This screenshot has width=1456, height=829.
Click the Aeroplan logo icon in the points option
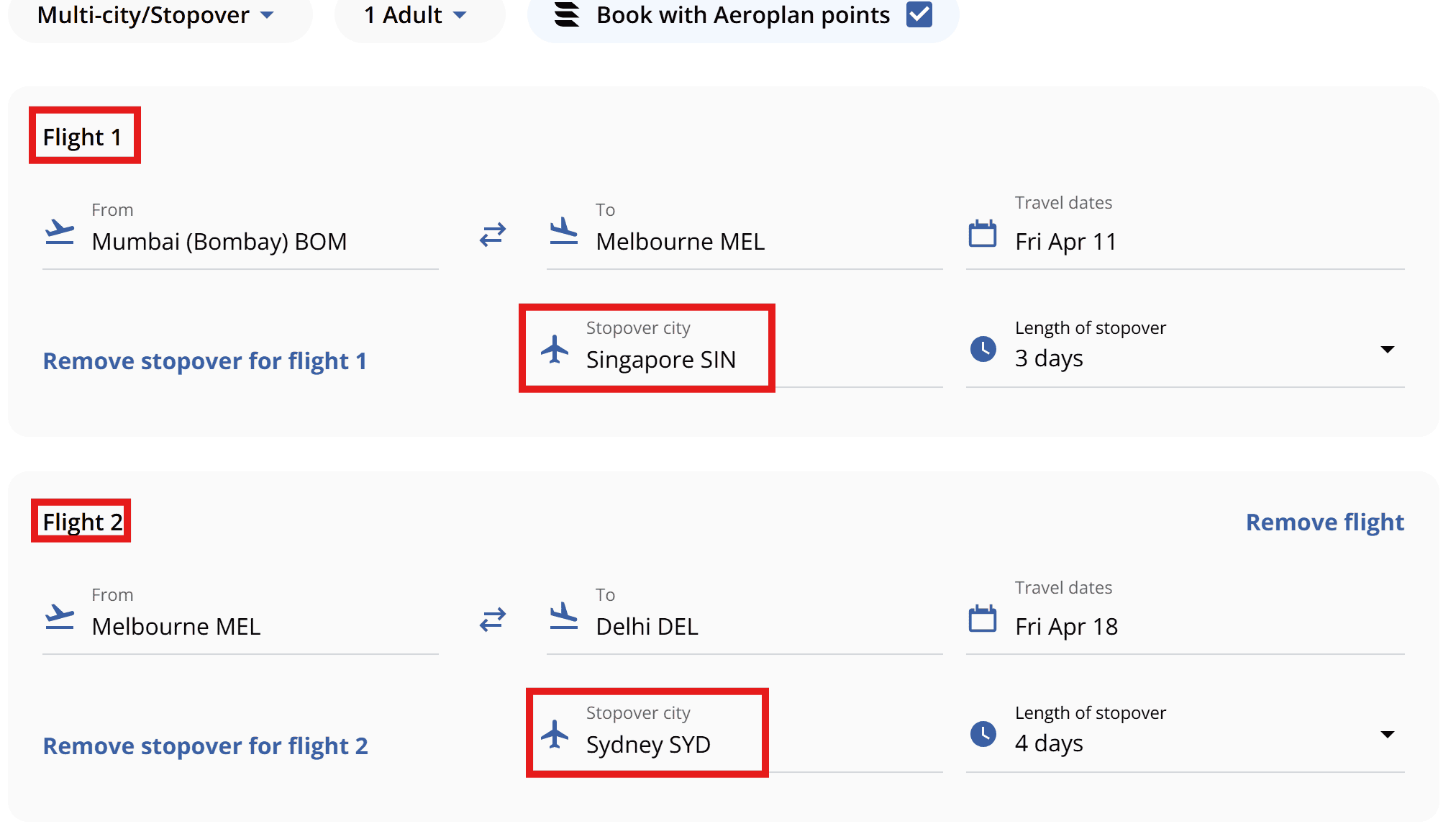[565, 15]
